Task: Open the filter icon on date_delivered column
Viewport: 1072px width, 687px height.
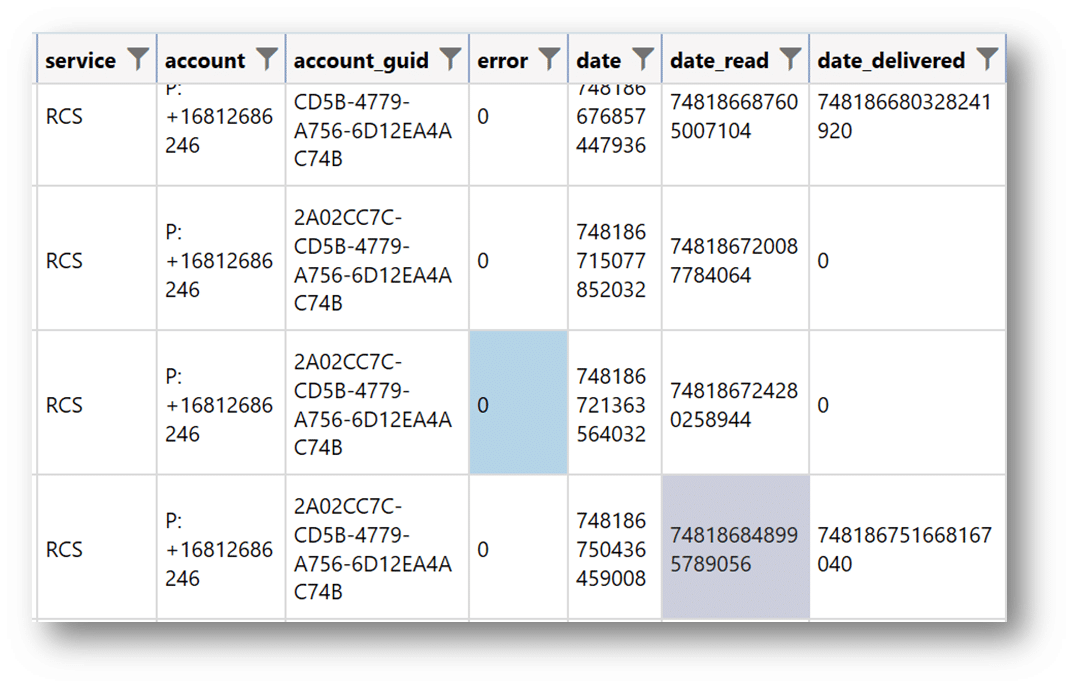Action: pyautogui.click(x=988, y=58)
